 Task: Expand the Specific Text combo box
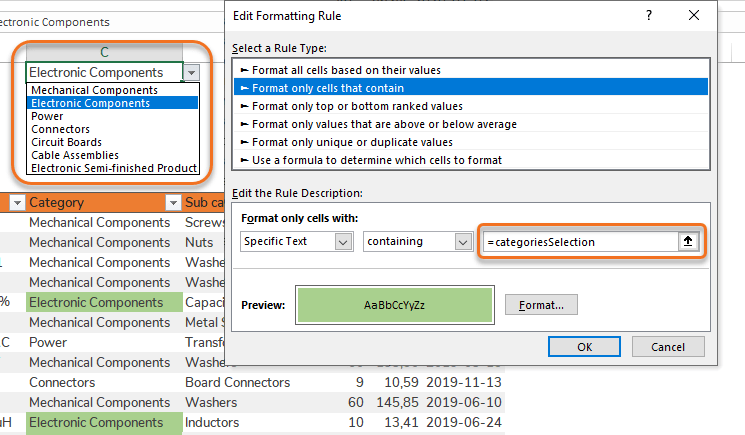click(344, 242)
